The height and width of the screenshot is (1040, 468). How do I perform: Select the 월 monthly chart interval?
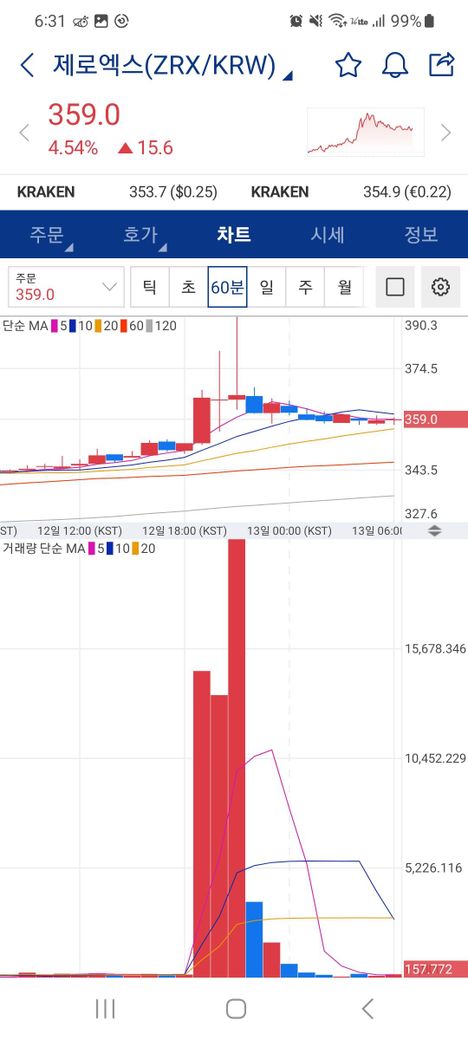(x=344, y=287)
